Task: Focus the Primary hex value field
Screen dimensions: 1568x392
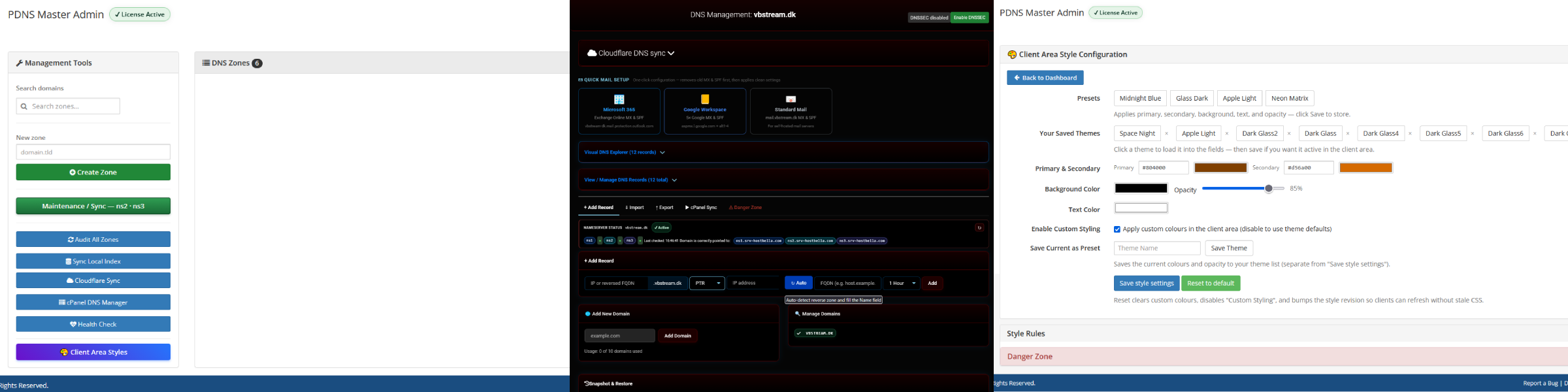Action: point(1164,168)
